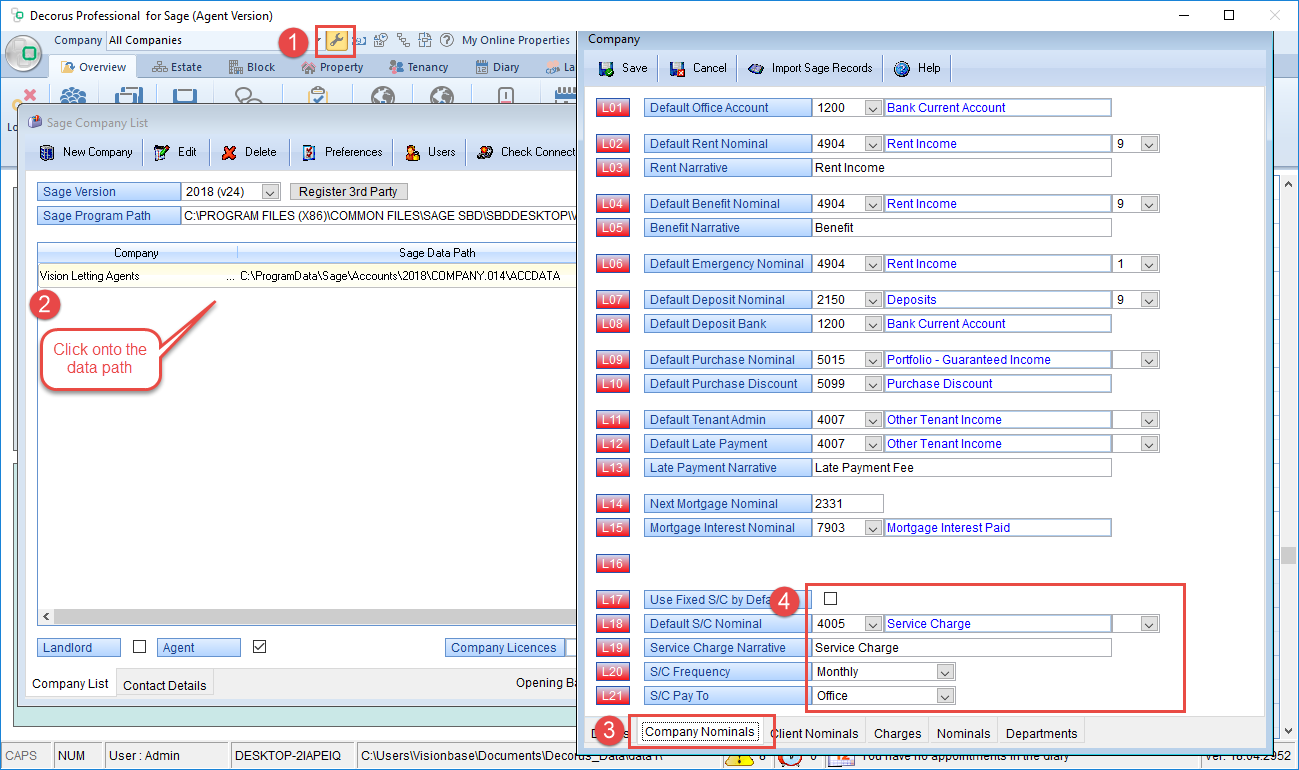This screenshot has height=770, width=1299.
Task: Click the Delete red X icon
Action: tap(229, 152)
